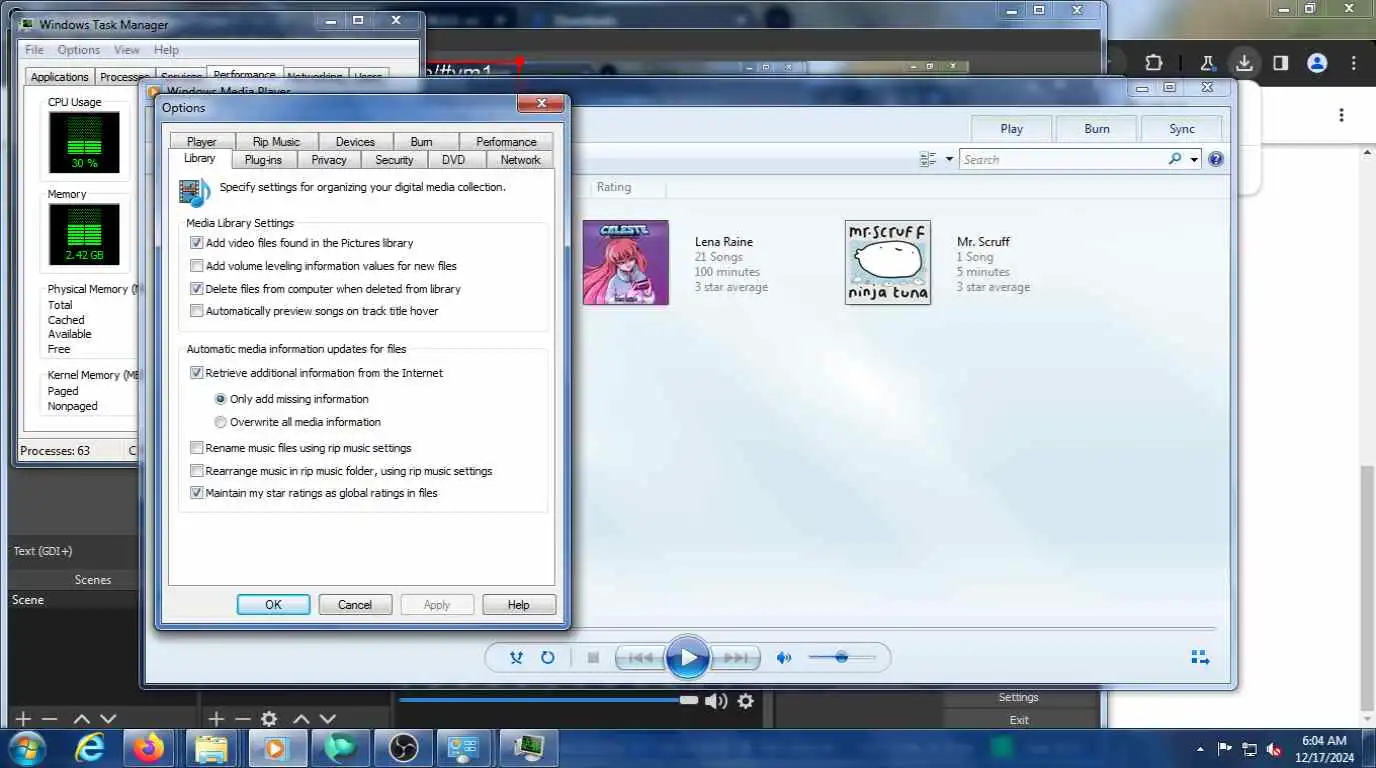Start playback with the round blue play button
This screenshot has height=768, width=1376.
click(x=688, y=658)
